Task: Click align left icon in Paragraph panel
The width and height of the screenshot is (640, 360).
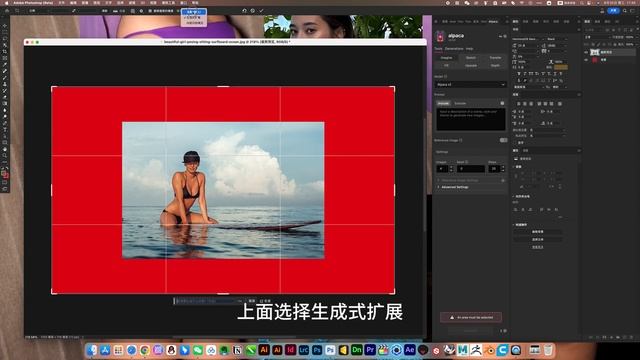Action: pyautogui.click(x=519, y=104)
